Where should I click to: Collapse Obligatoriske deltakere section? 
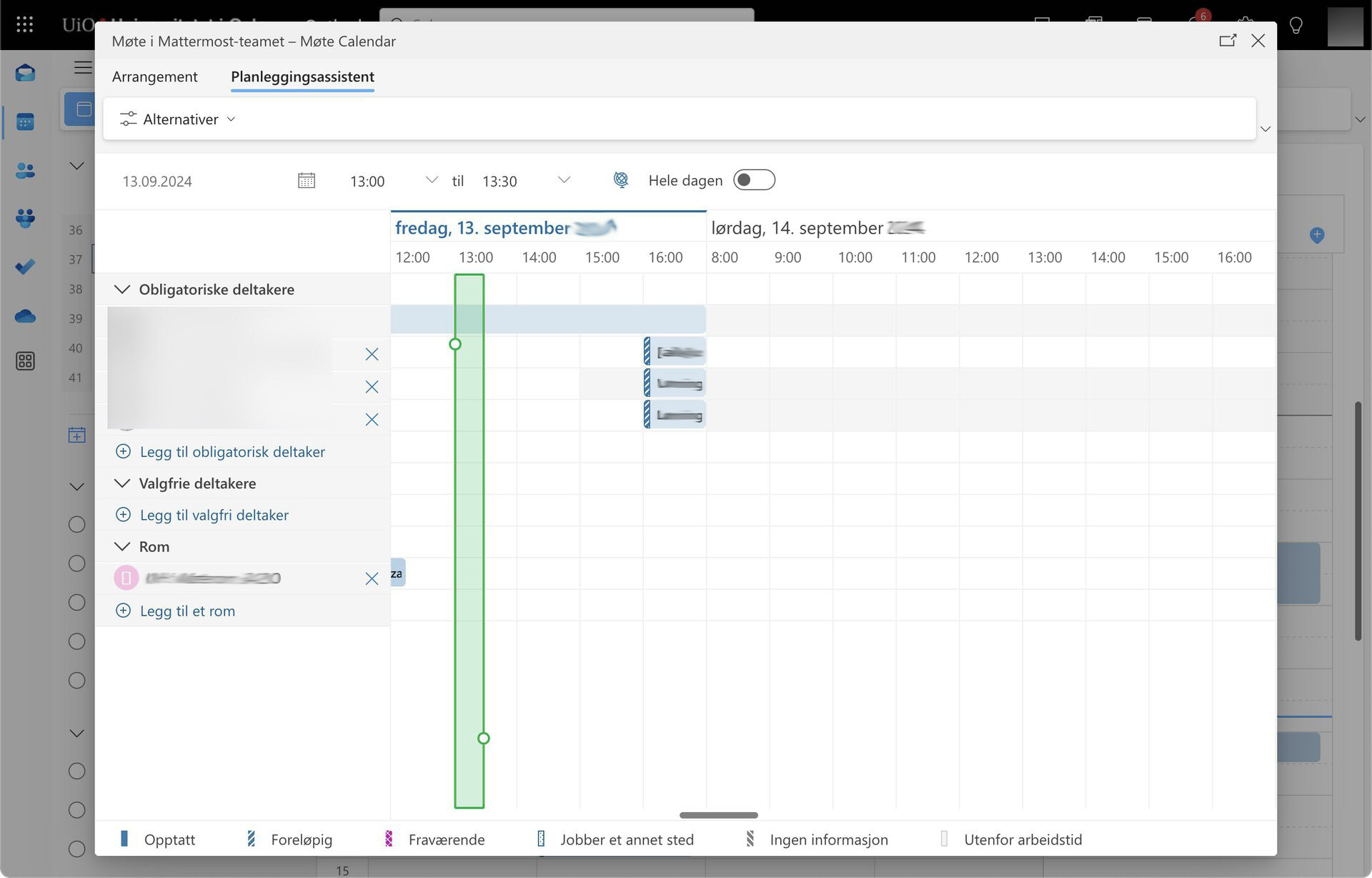click(x=122, y=290)
